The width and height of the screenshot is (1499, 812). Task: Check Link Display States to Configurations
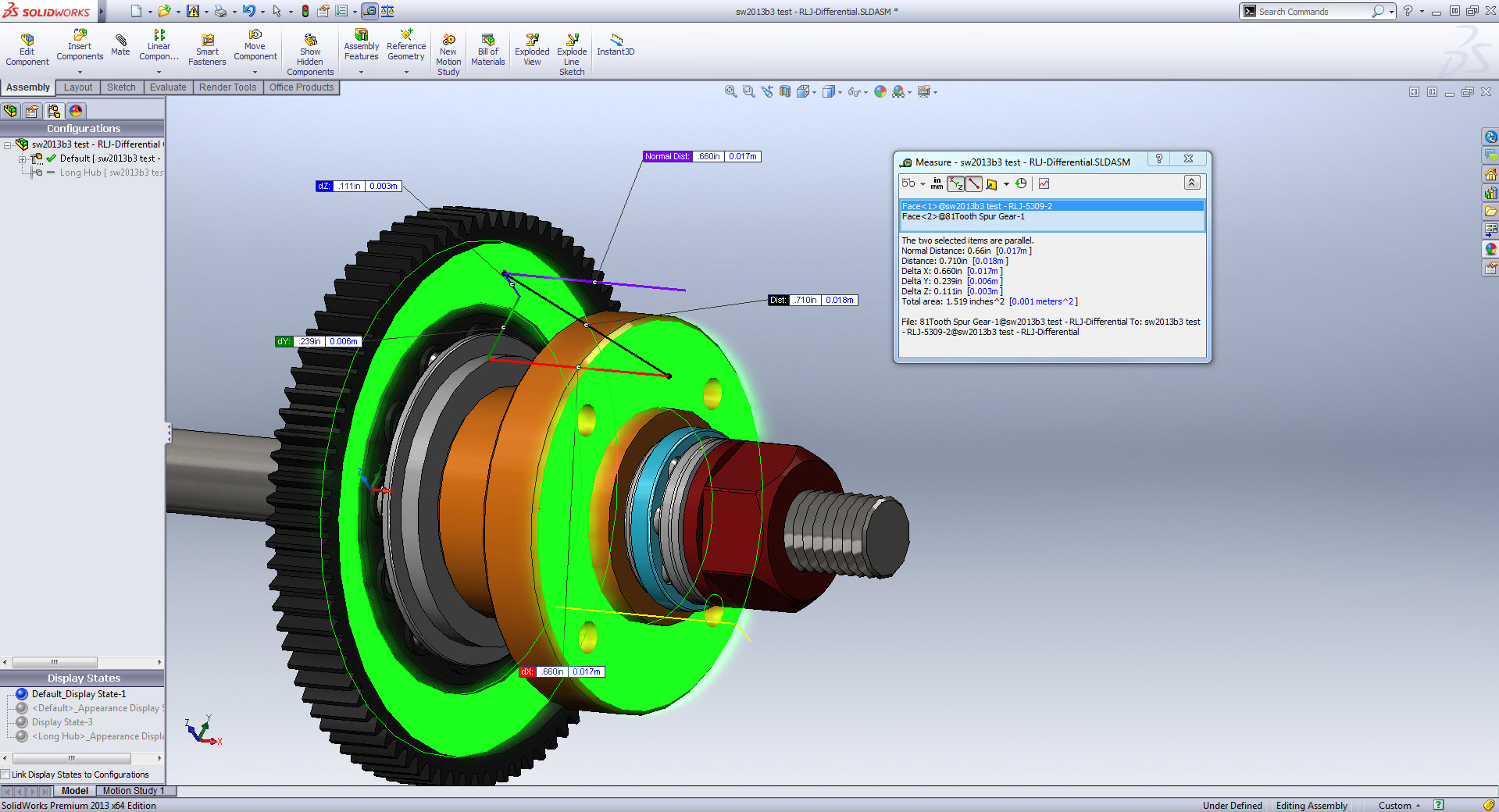(5, 775)
